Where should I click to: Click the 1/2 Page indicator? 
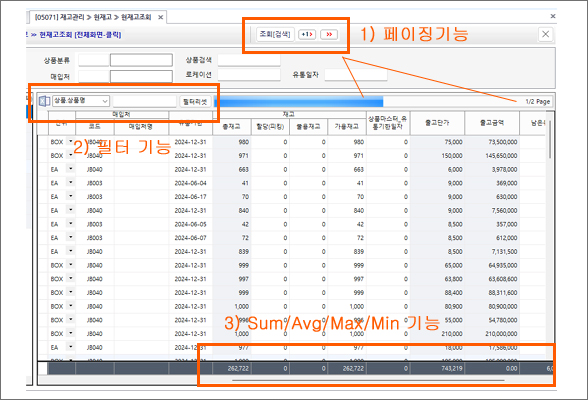(537, 102)
